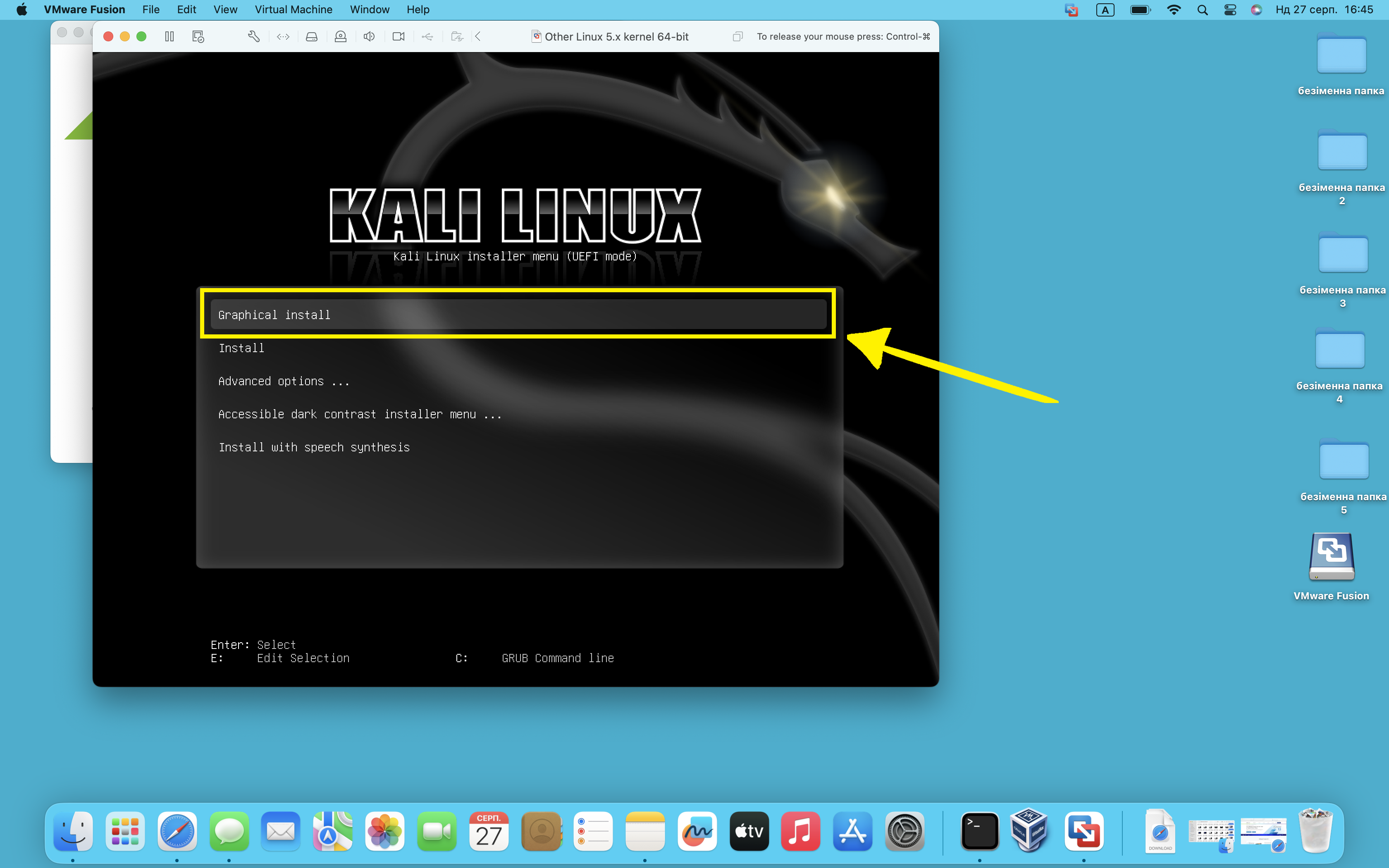Click the Siri menu bar icon
Screen dimensions: 1389x868
[1256, 10]
